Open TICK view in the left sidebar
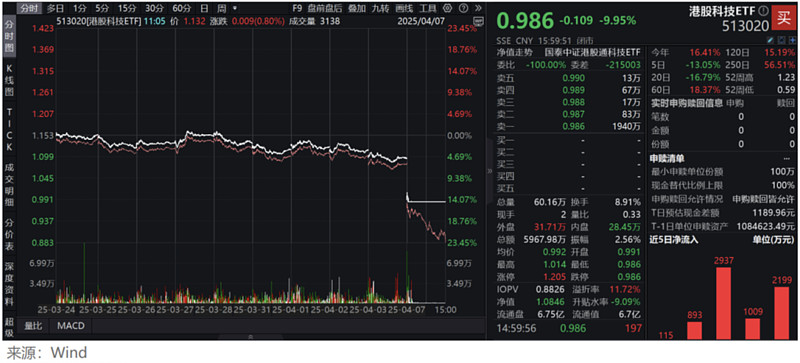Screen dimensions: 800x363 click(x=9, y=129)
